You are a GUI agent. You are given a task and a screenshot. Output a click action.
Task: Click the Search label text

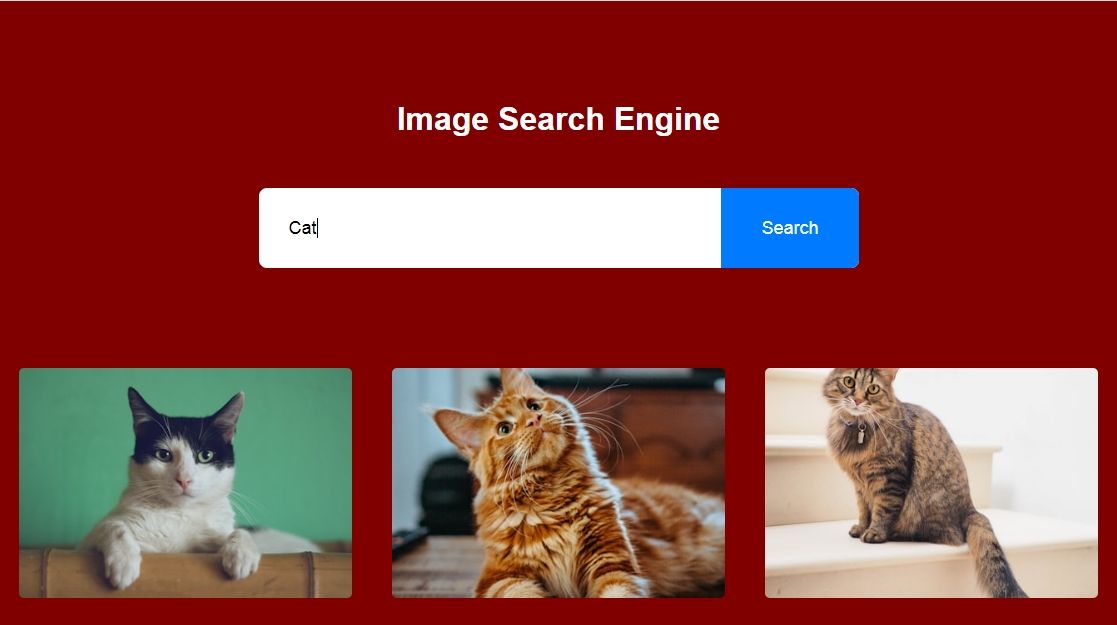pos(789,228)
